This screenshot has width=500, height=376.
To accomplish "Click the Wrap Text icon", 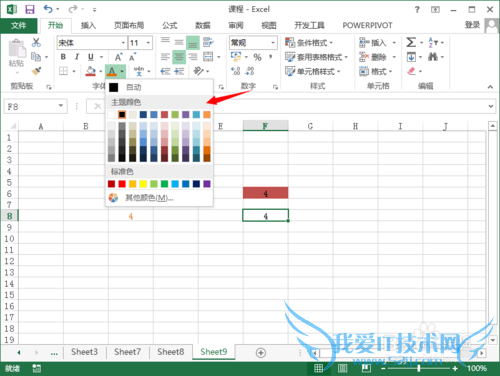I will (x=208, y=42).
